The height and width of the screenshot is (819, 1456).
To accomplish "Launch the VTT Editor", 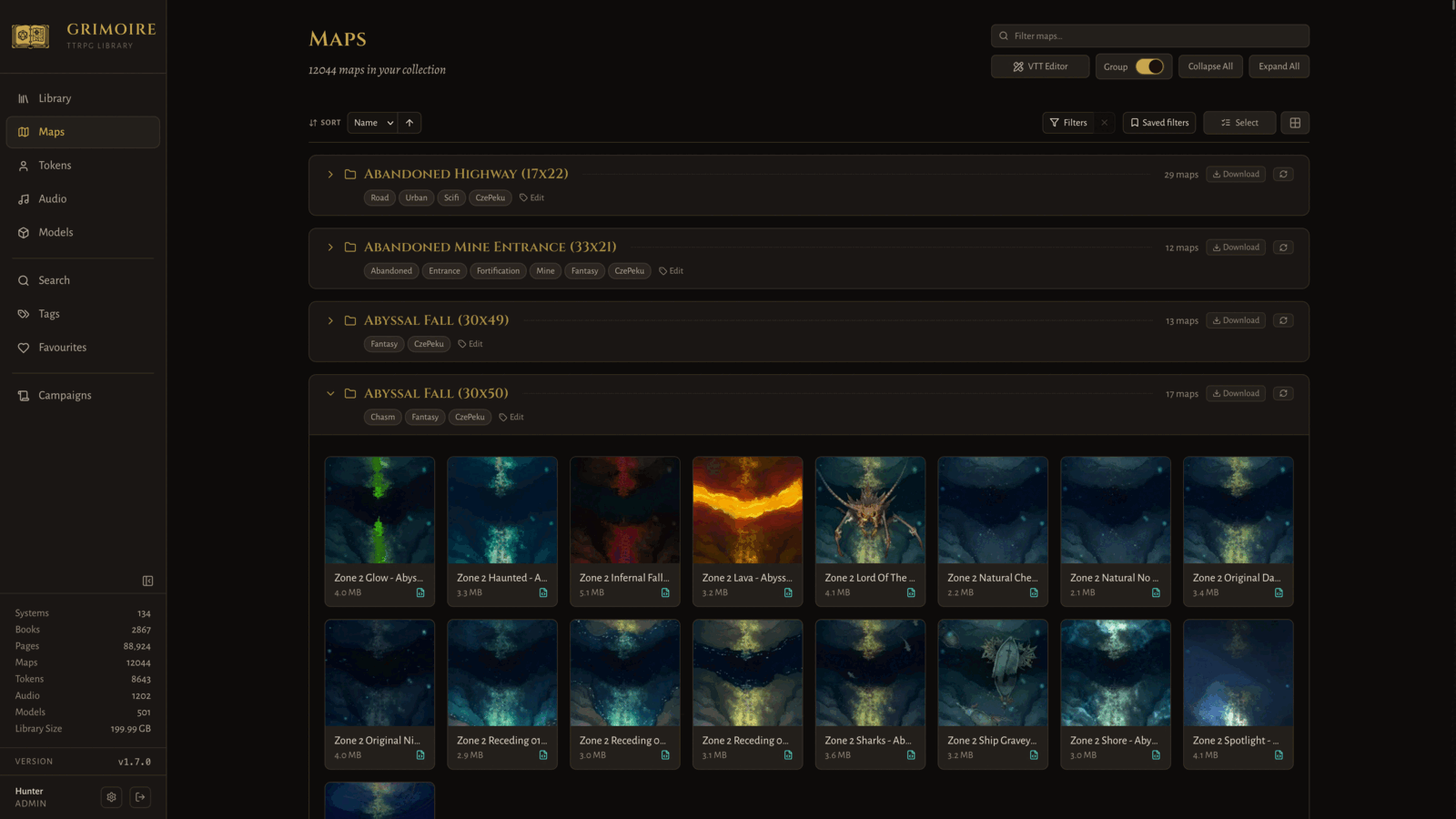I will click(x=1040, y=66).
